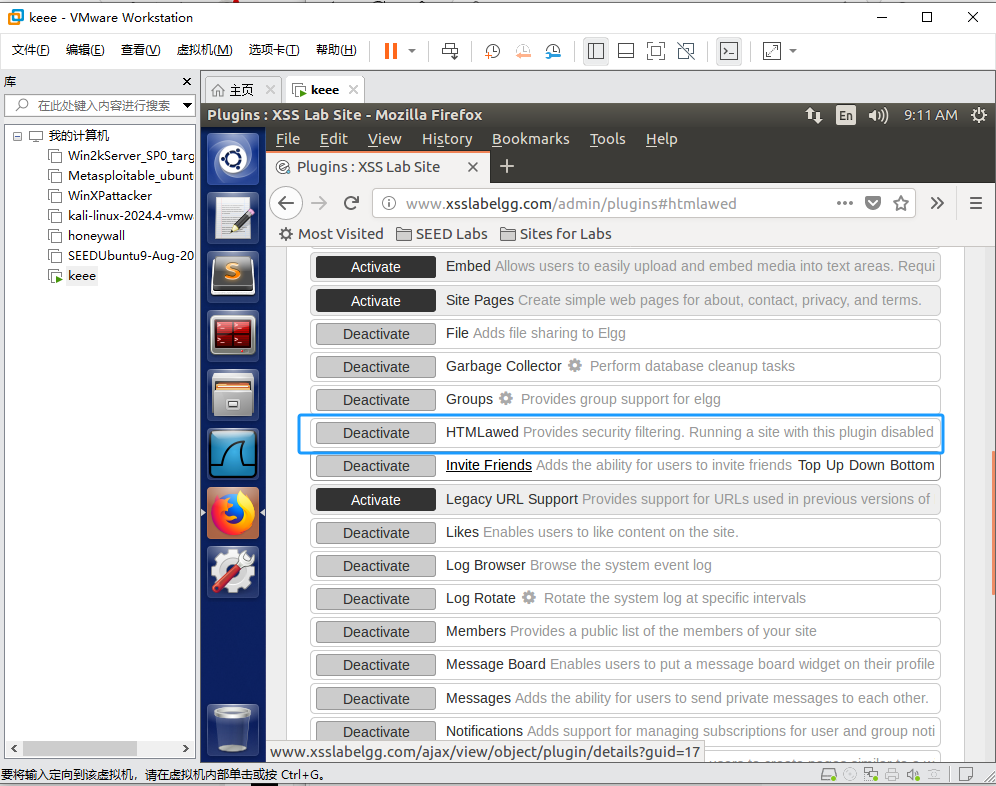Open the VMware console view
Viewport: 996px width, 786px height.
click(x=729, y=51)
